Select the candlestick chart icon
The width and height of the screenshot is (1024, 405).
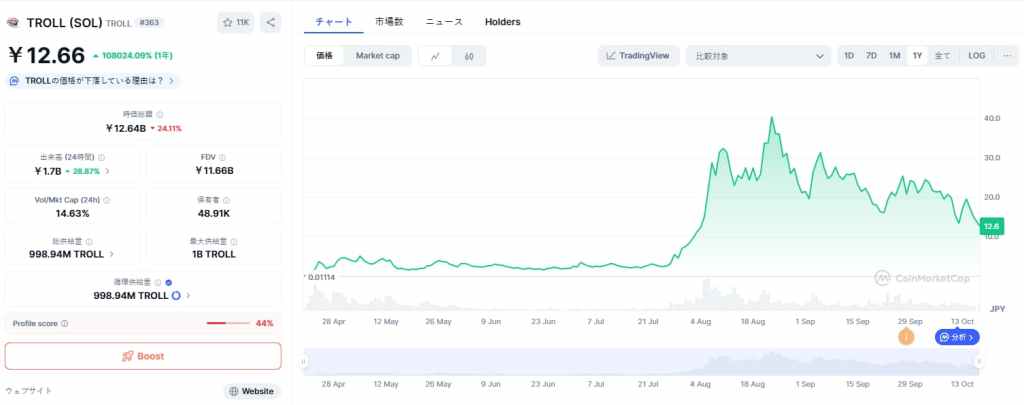469,56
